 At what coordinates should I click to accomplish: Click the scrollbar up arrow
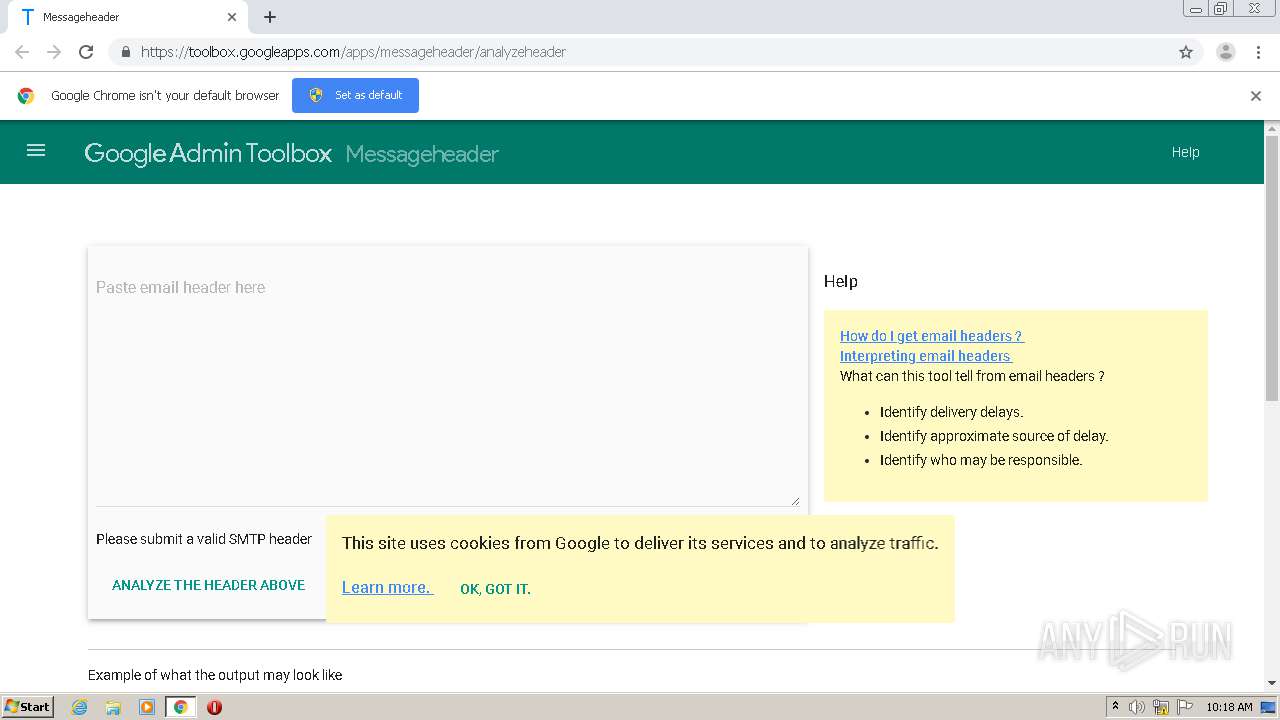[1272, 128]
